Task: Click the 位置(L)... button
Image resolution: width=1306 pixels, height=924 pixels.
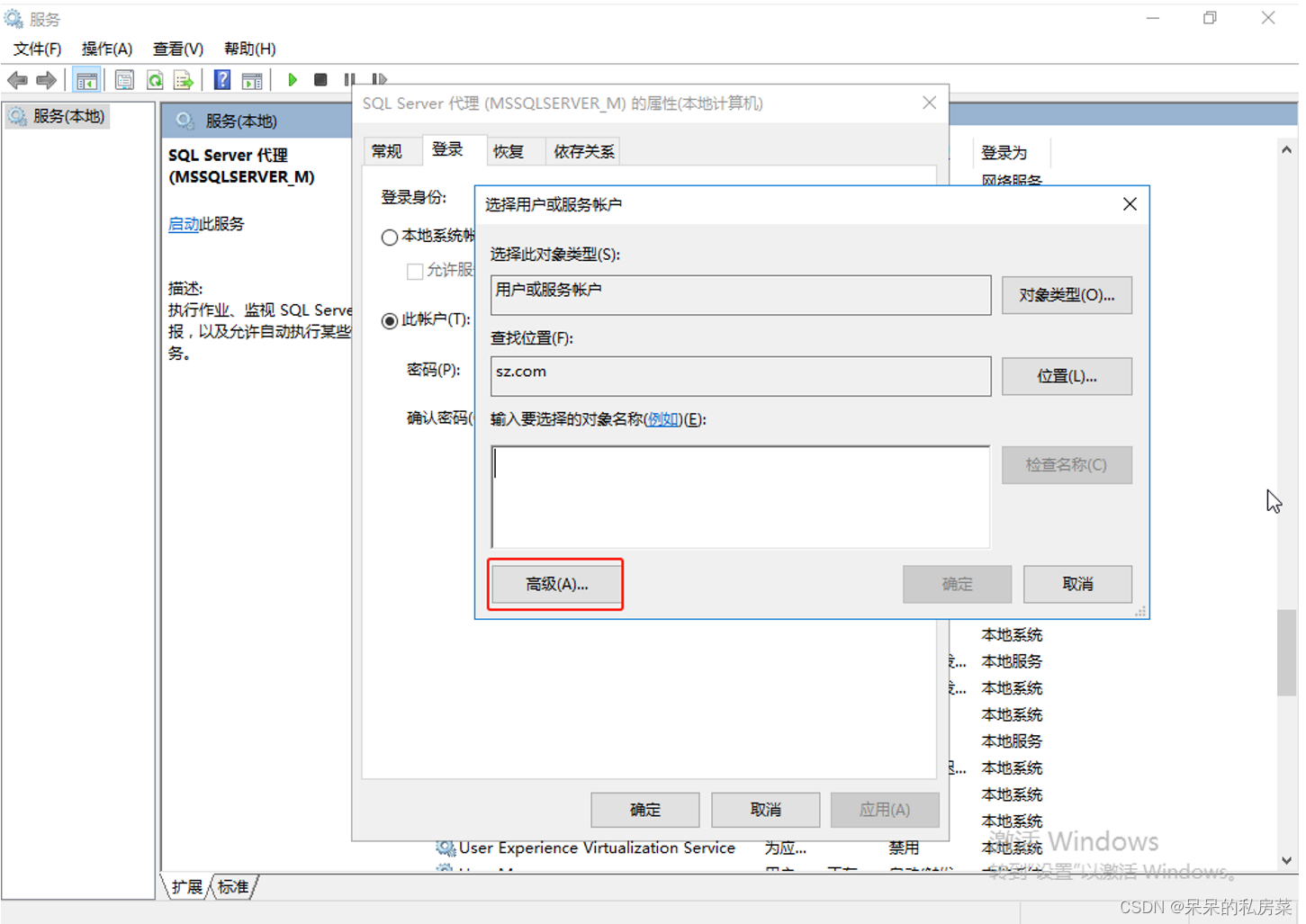Action: pos(1067,376)
